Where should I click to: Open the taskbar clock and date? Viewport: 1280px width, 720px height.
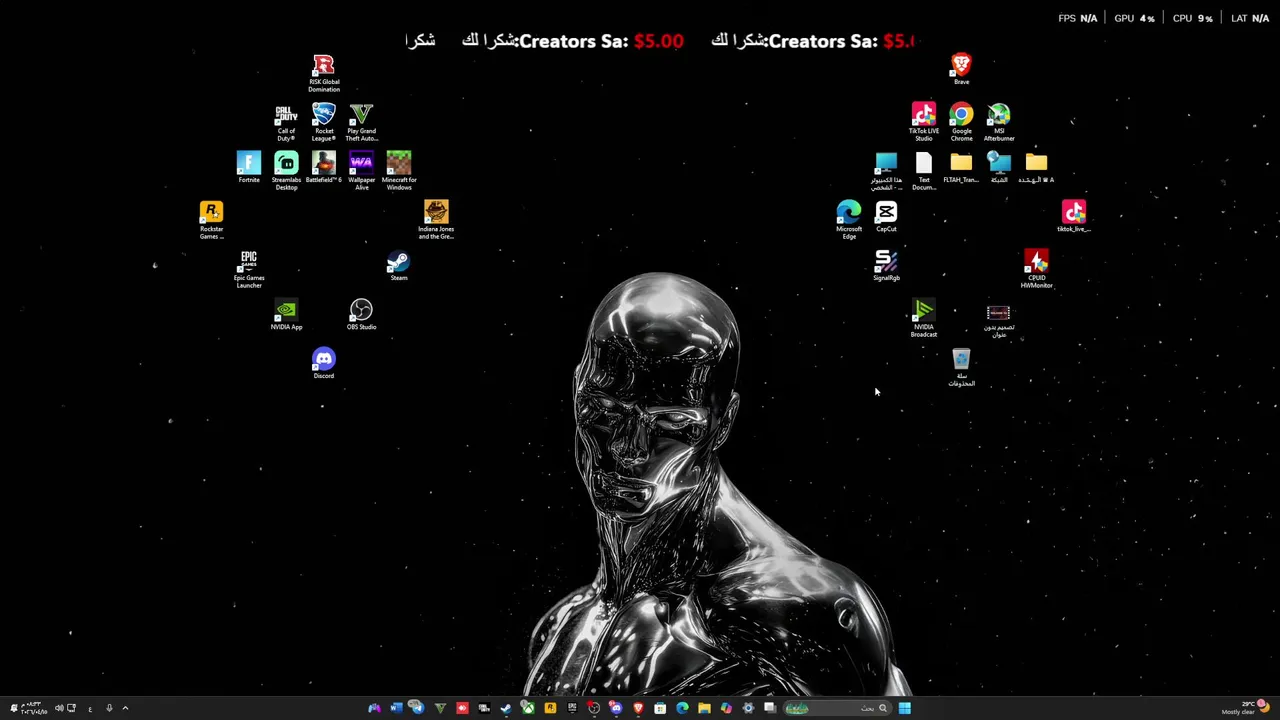(34, 708)
